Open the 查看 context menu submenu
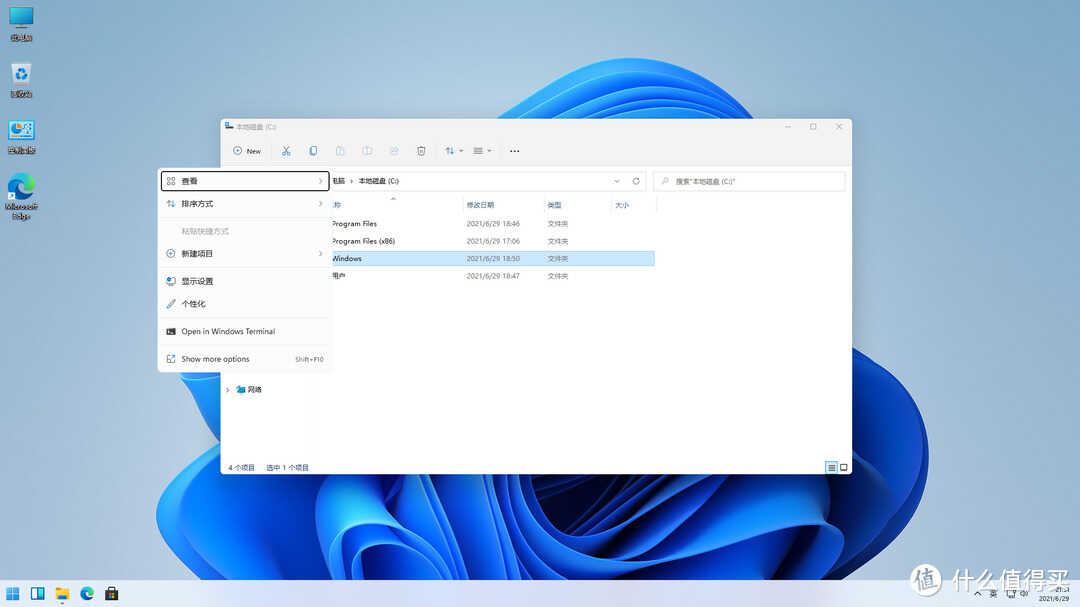The height and width of the screenshot is (607, 1080). (x=244, y=181)
